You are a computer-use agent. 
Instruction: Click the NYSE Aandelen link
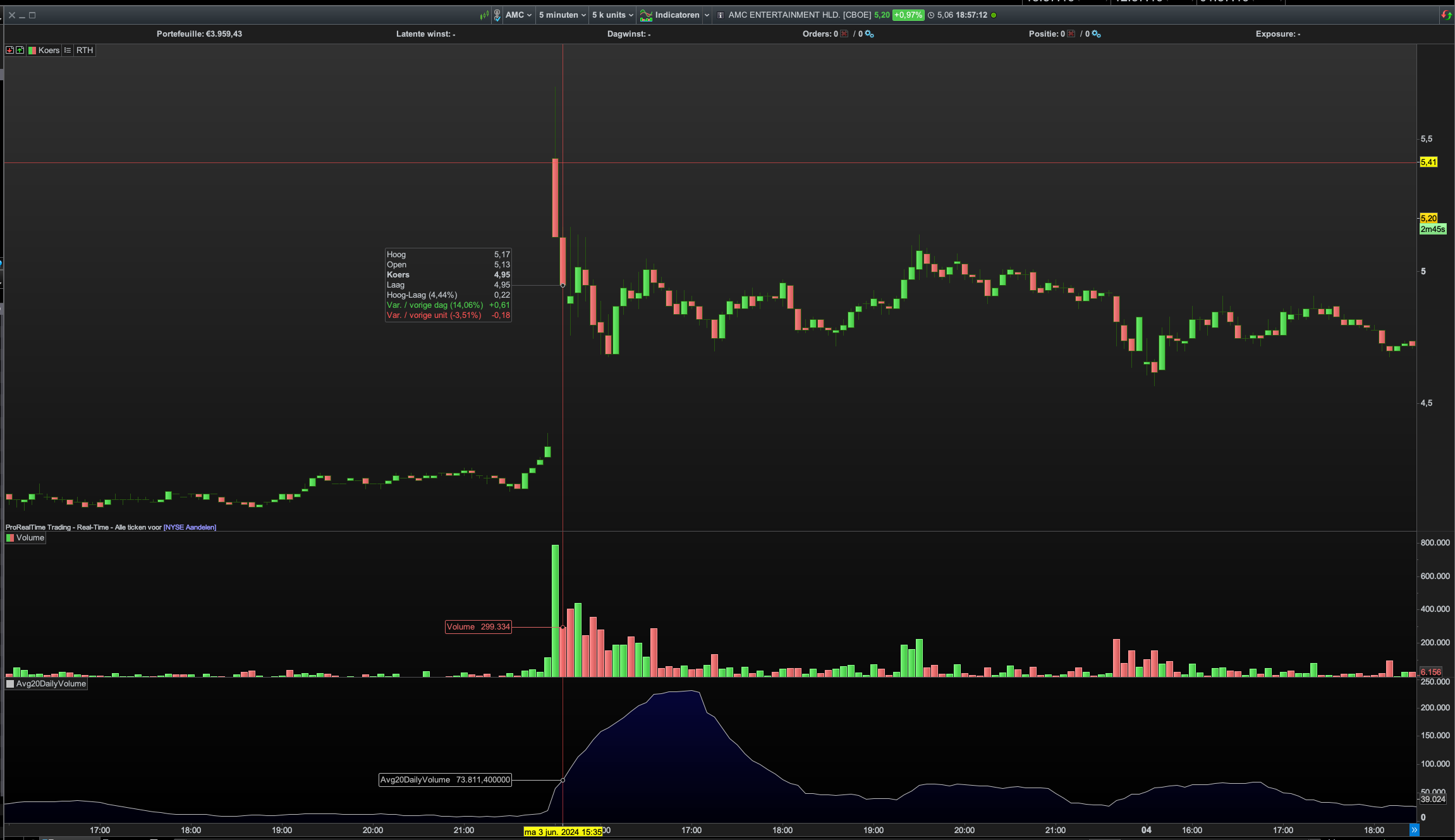(190, 527)
